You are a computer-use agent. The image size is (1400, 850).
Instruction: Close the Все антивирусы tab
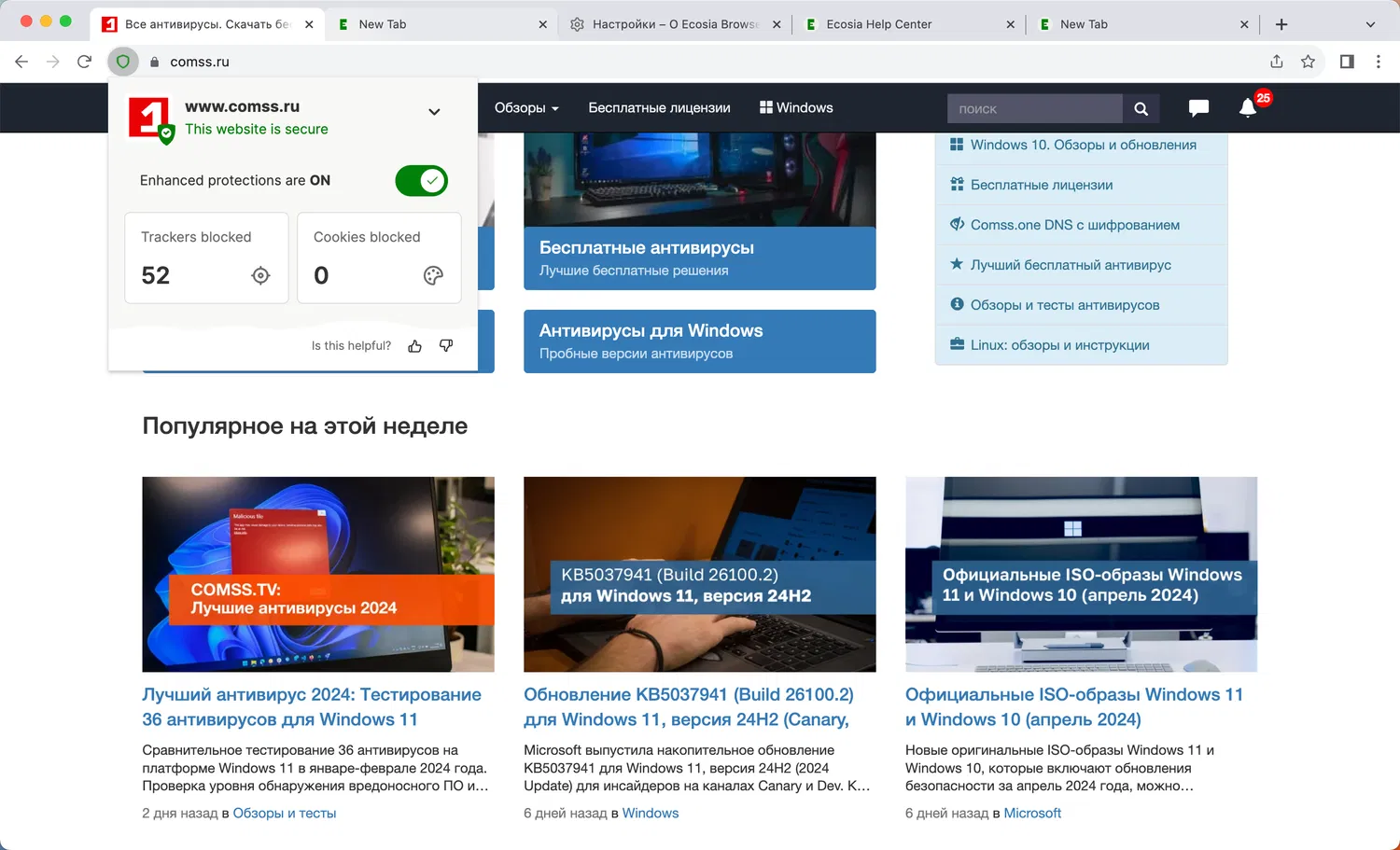[x=309, y=24]
